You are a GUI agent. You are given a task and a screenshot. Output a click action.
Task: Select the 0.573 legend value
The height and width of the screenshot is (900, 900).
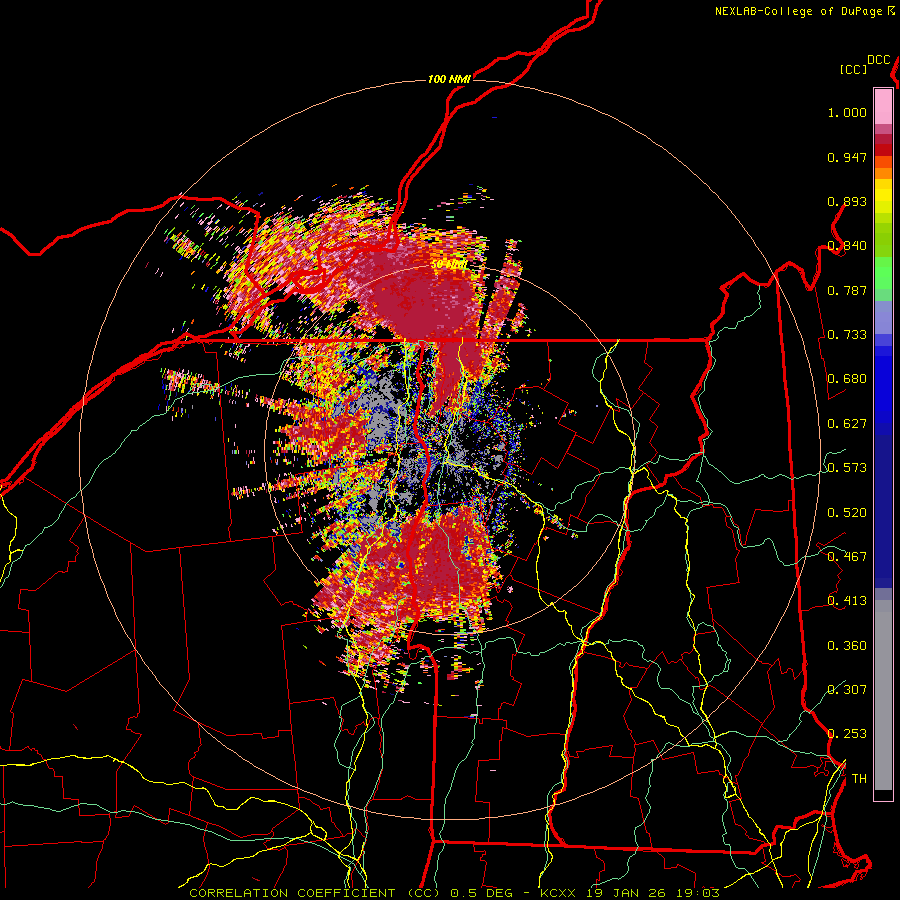point(847,468)
